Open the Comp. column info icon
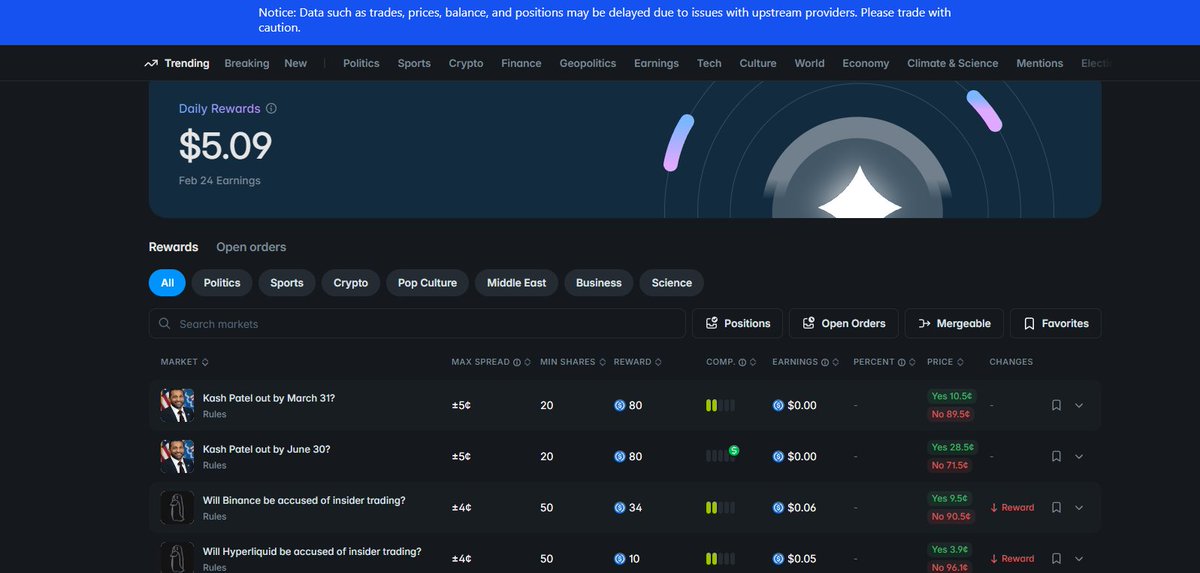 coord(742,362)
